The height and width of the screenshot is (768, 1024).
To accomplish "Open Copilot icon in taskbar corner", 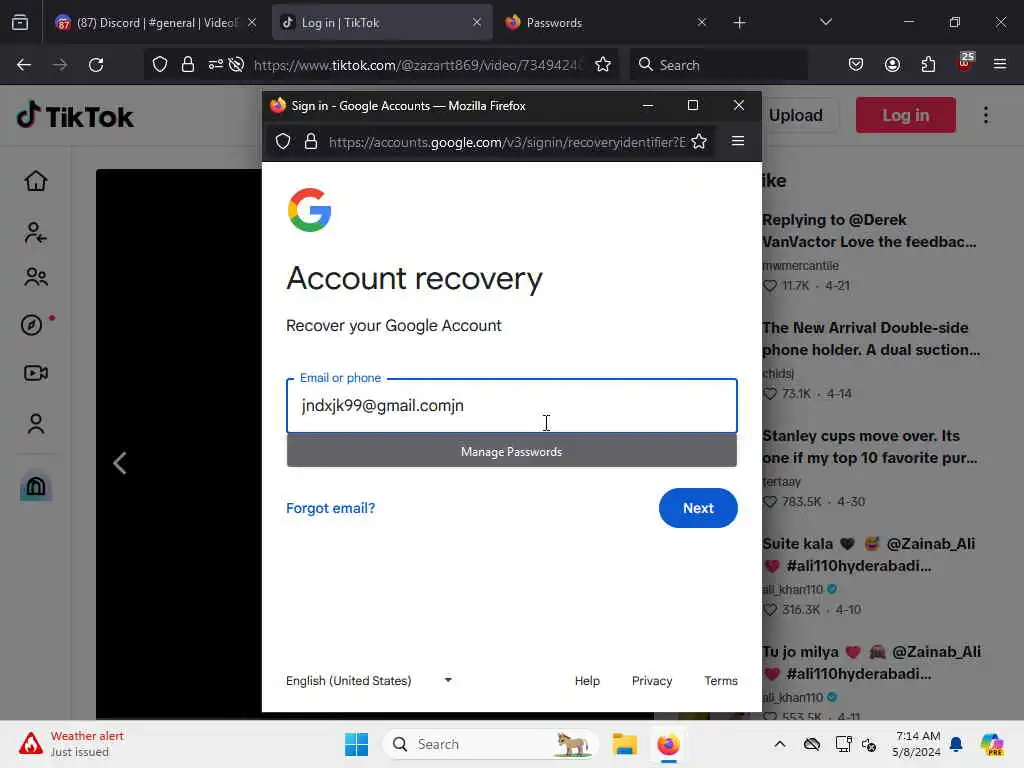I will click(x=992, y=744).
